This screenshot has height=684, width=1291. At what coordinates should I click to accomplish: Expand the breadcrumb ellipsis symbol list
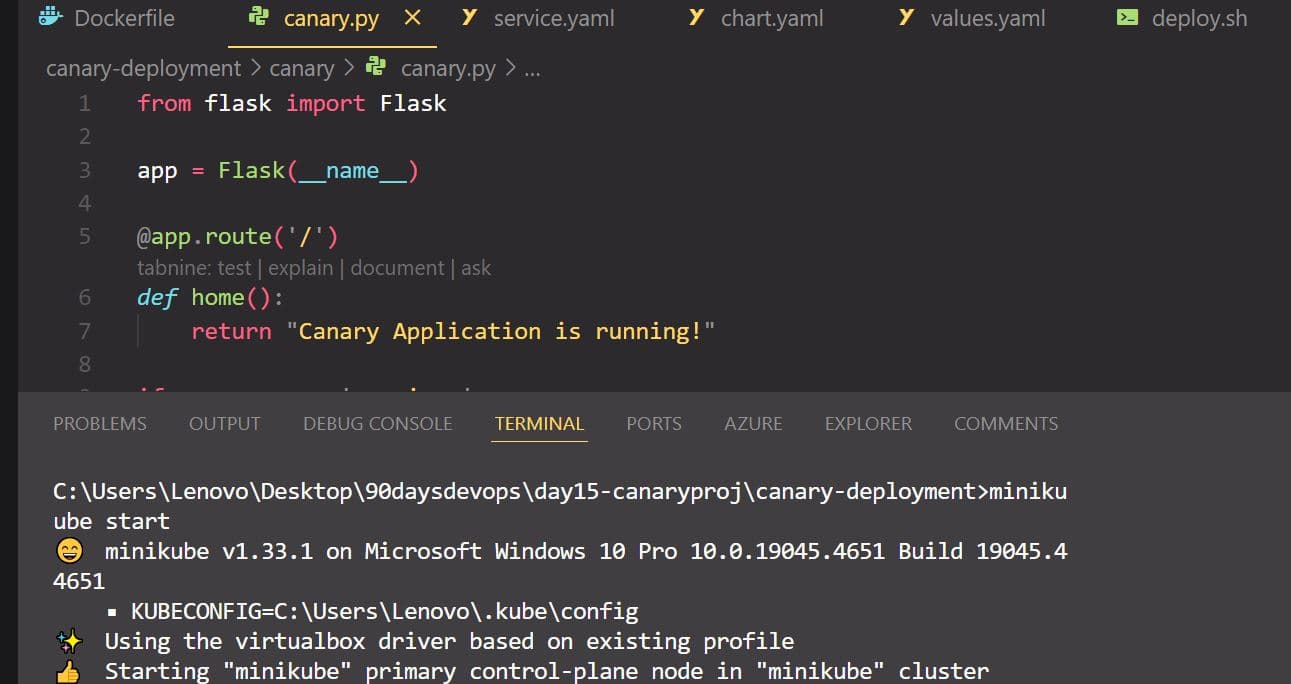(532, 68)
